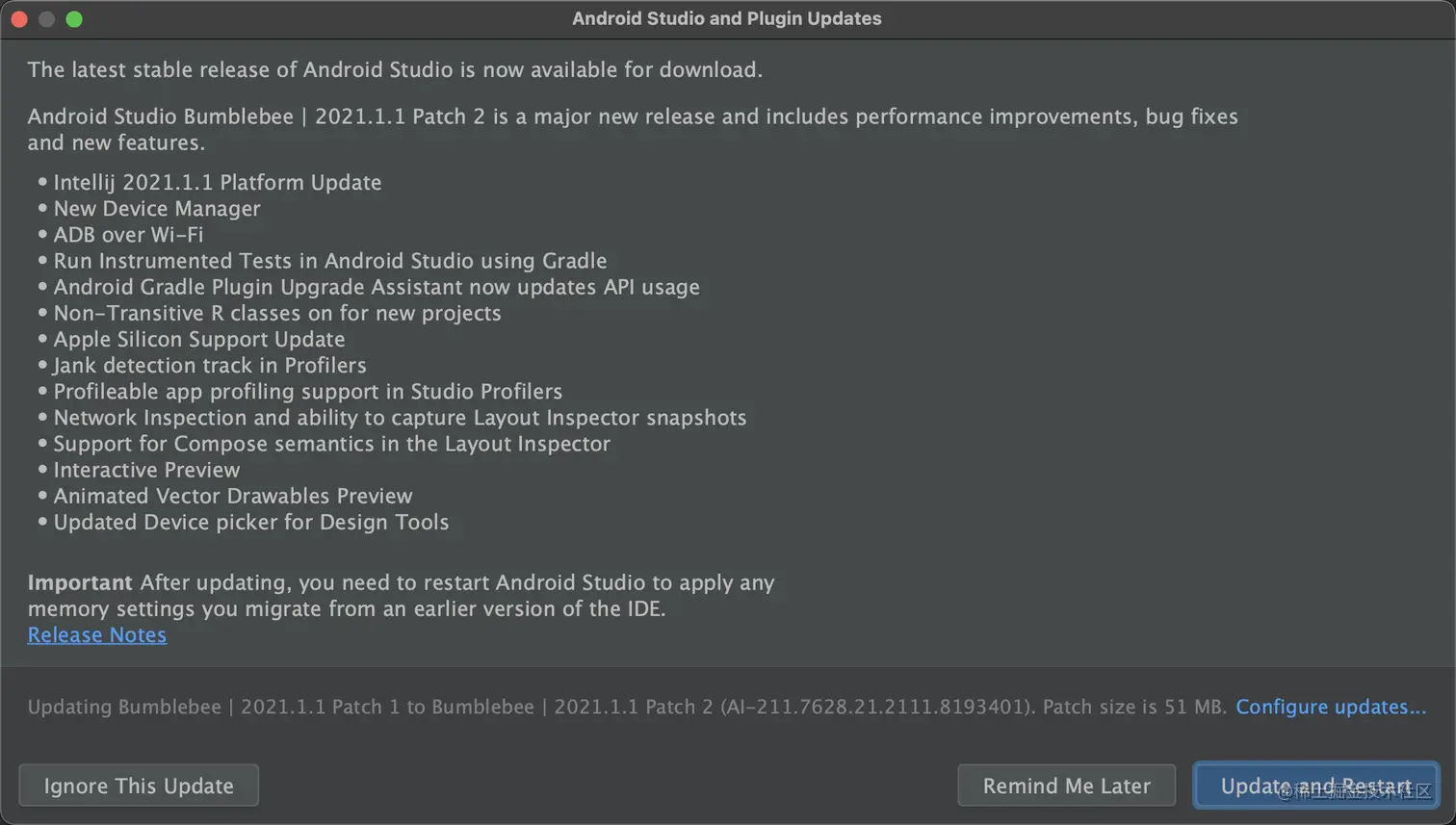Click the ADB over Wi-Fi bullet
The width and height of the screenshot is (1456, 825).
tap(128, 235)
